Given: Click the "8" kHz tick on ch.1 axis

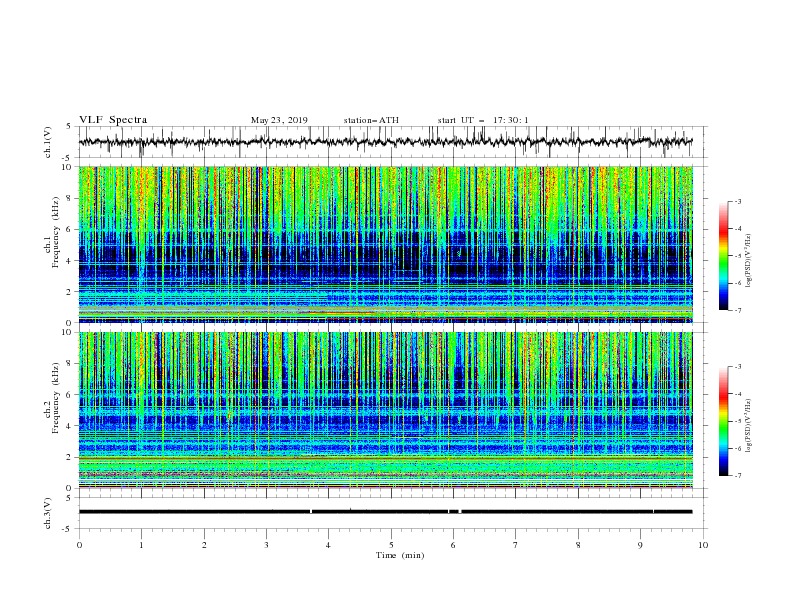Looking at the screenshot, I should click(70, 198).
